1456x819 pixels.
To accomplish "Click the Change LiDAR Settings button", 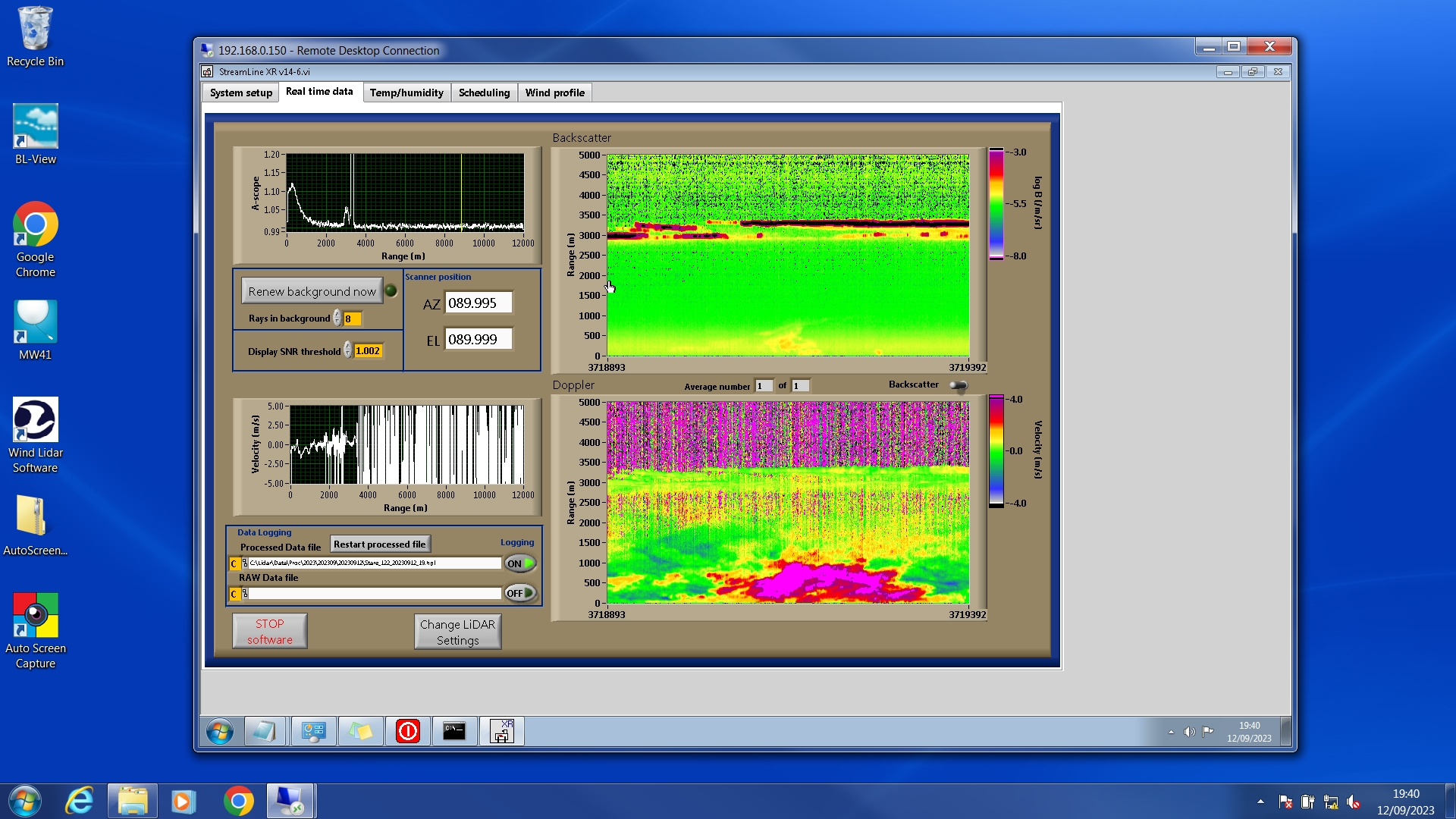I will pos(457,632).
